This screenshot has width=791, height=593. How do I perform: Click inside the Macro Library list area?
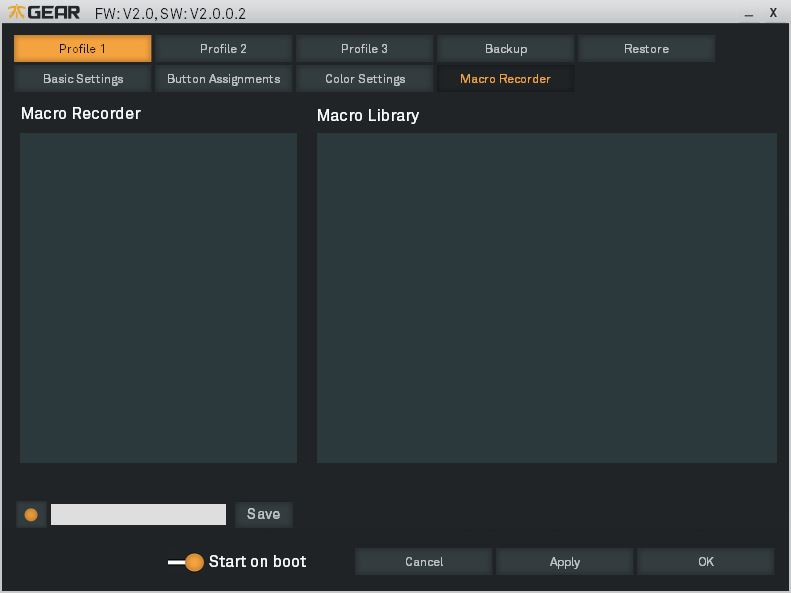click(x=547, y=298)
